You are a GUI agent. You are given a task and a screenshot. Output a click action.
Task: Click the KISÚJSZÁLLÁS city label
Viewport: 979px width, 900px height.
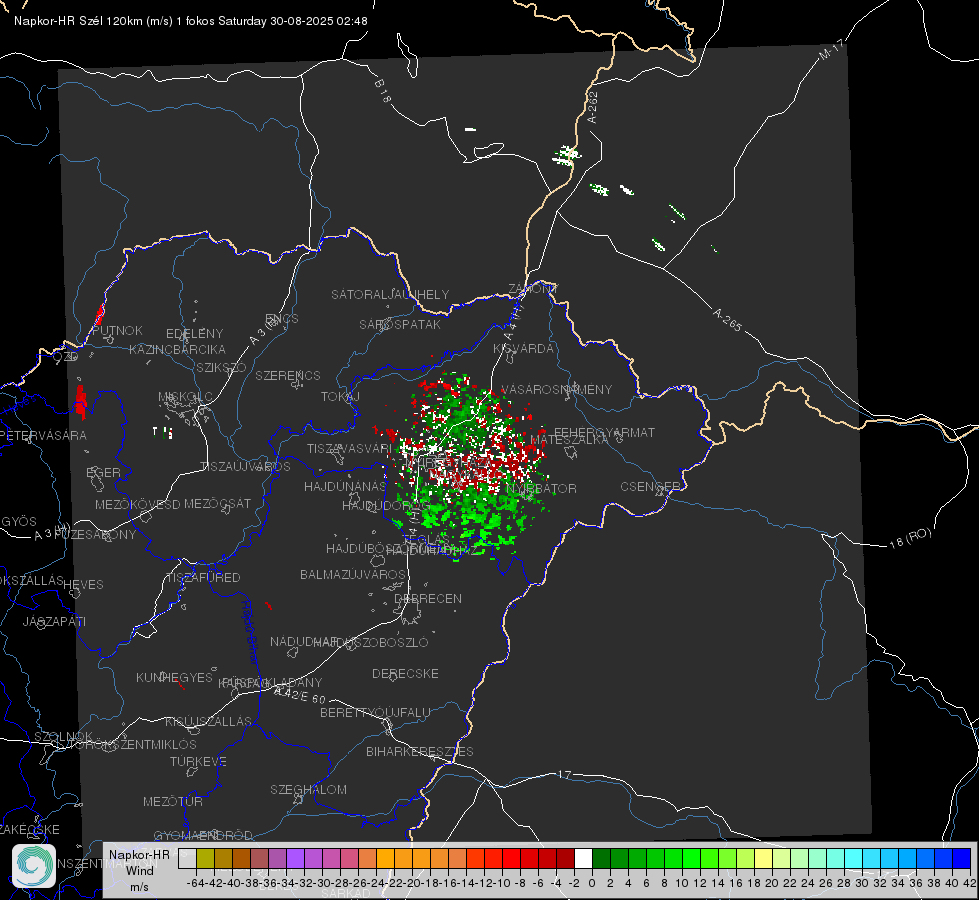coord(208,721)
